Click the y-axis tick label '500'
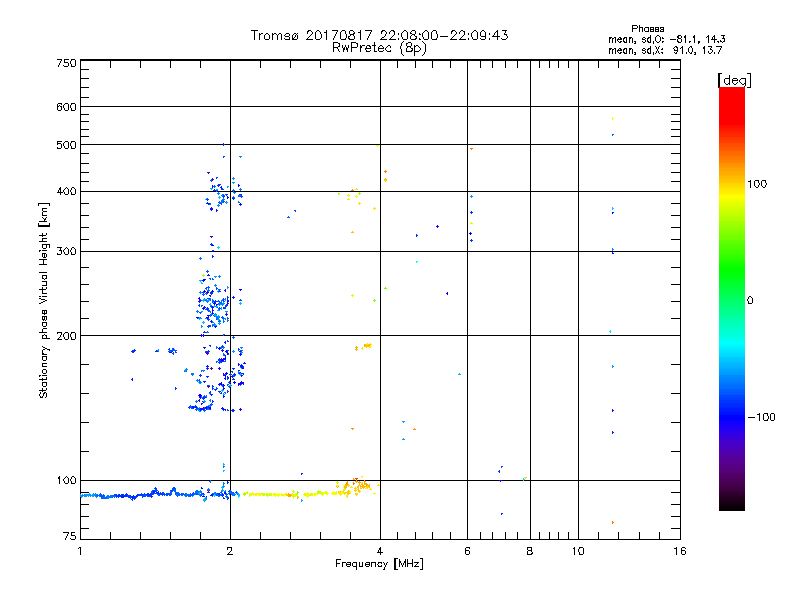 click(66, 145)
